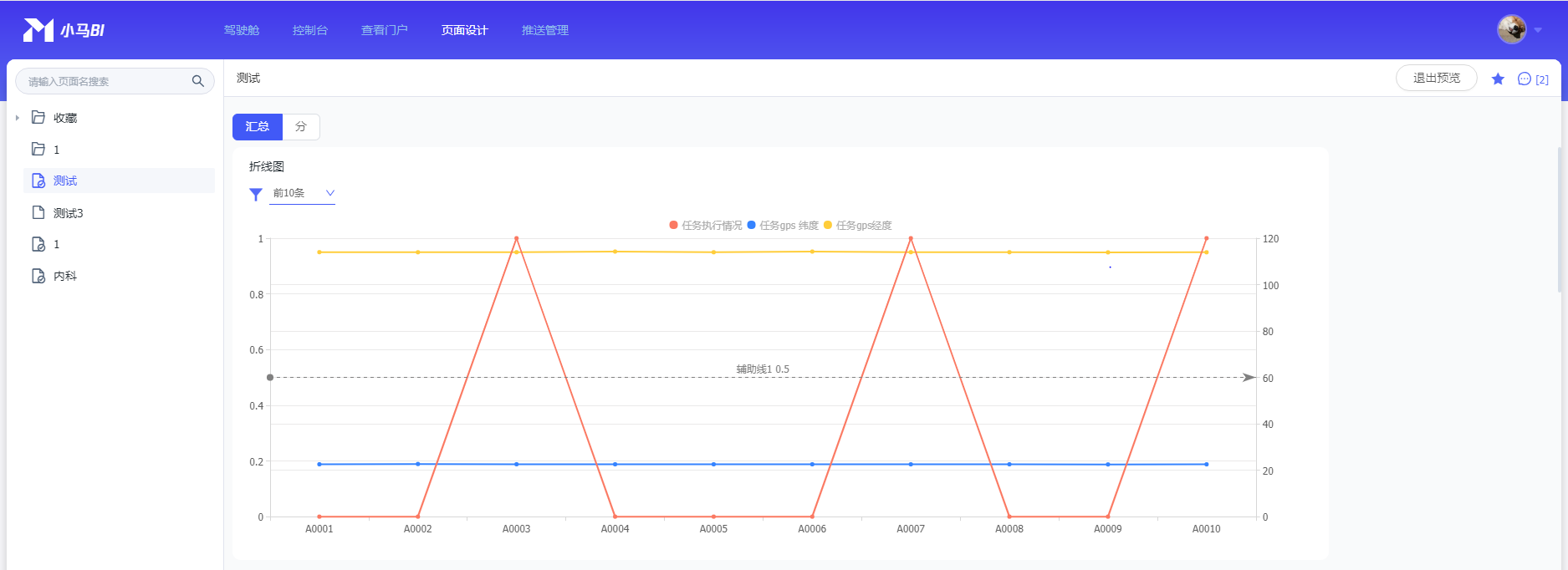This screenshot has width=1568, height=570.
Task: Click the 退出预览 button
Action: [x=1436, y=78]
